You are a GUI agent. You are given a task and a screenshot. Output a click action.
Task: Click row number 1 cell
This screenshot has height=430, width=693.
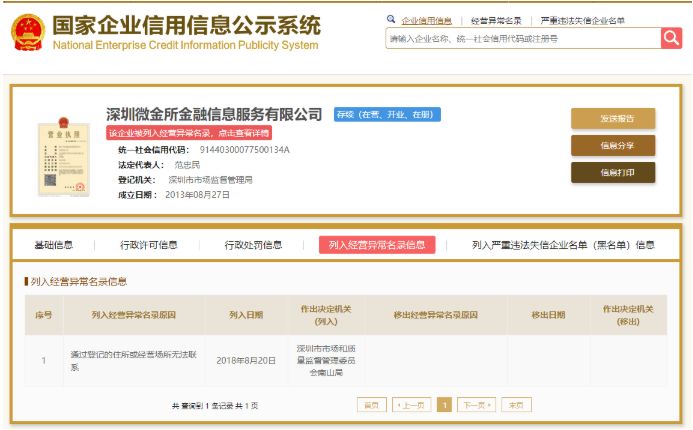coord(44,361)
